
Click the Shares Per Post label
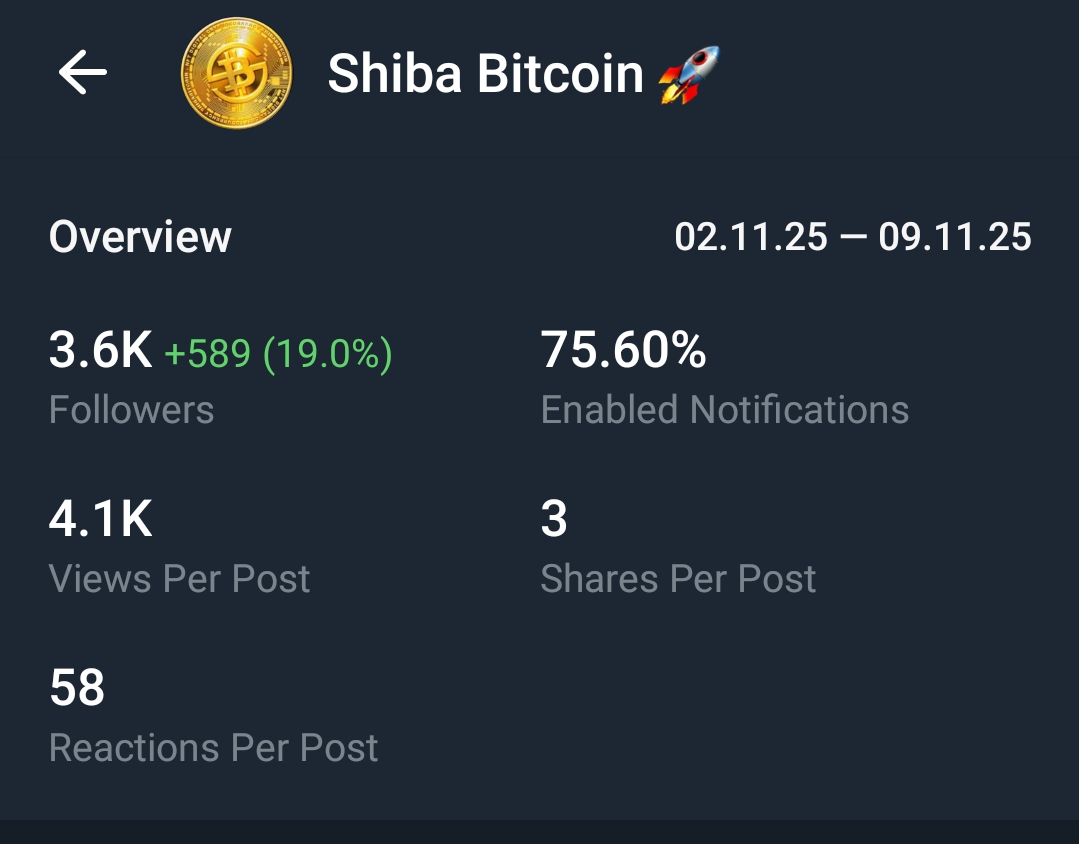678,579
